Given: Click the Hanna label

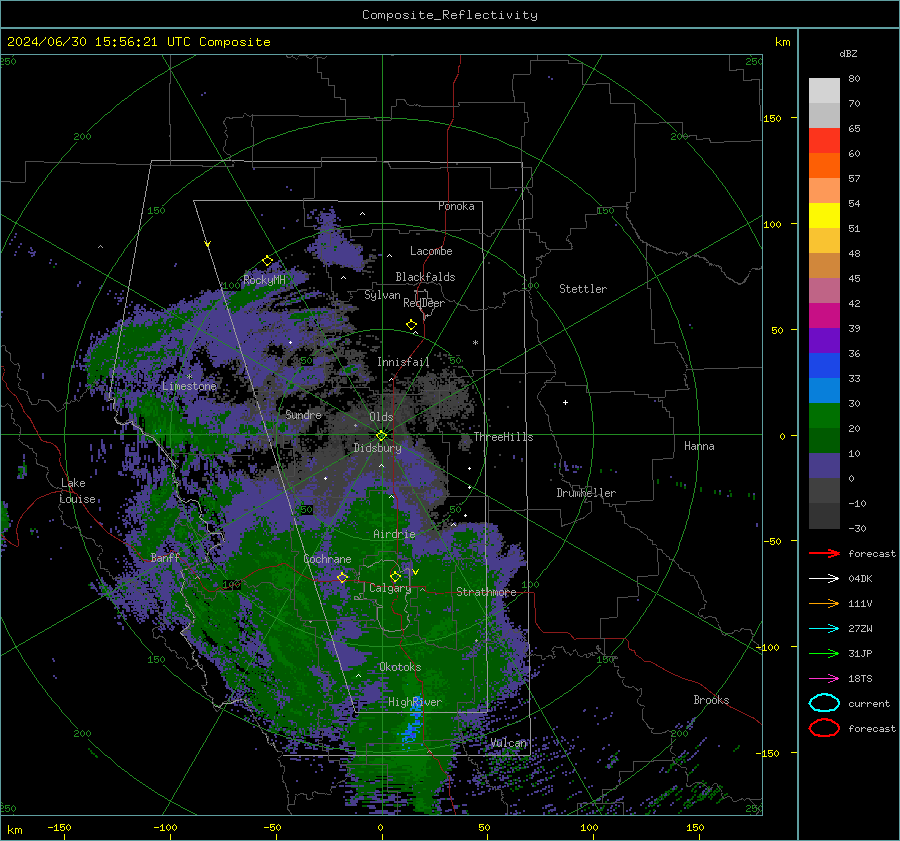Looking at the screenshot, I should click(699, 446).
